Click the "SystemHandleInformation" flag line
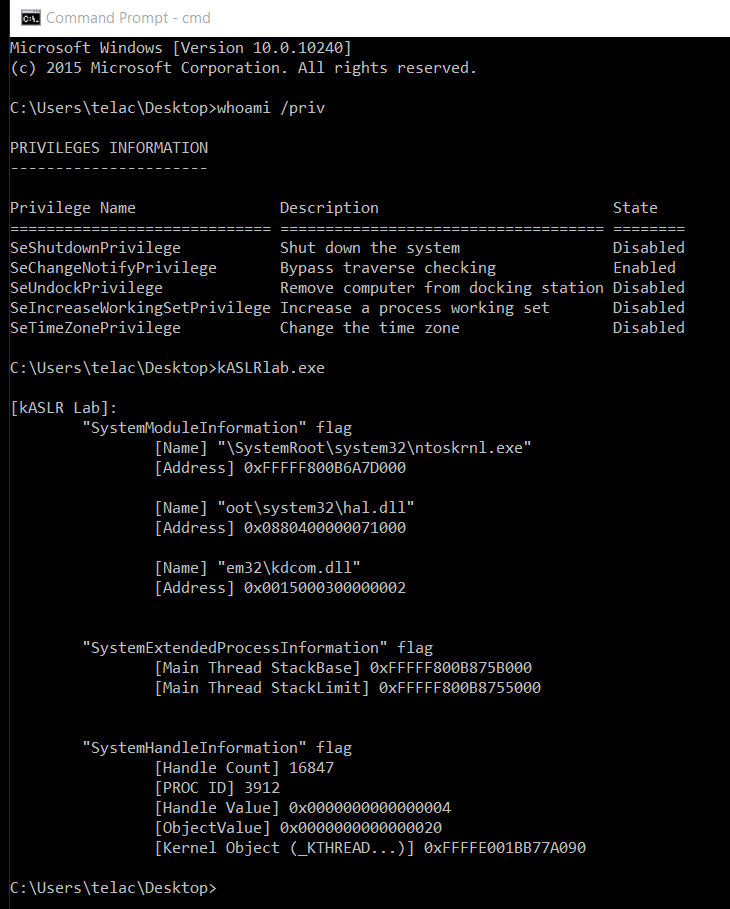The width and height of the screenshot is (730, 909). 217,748
